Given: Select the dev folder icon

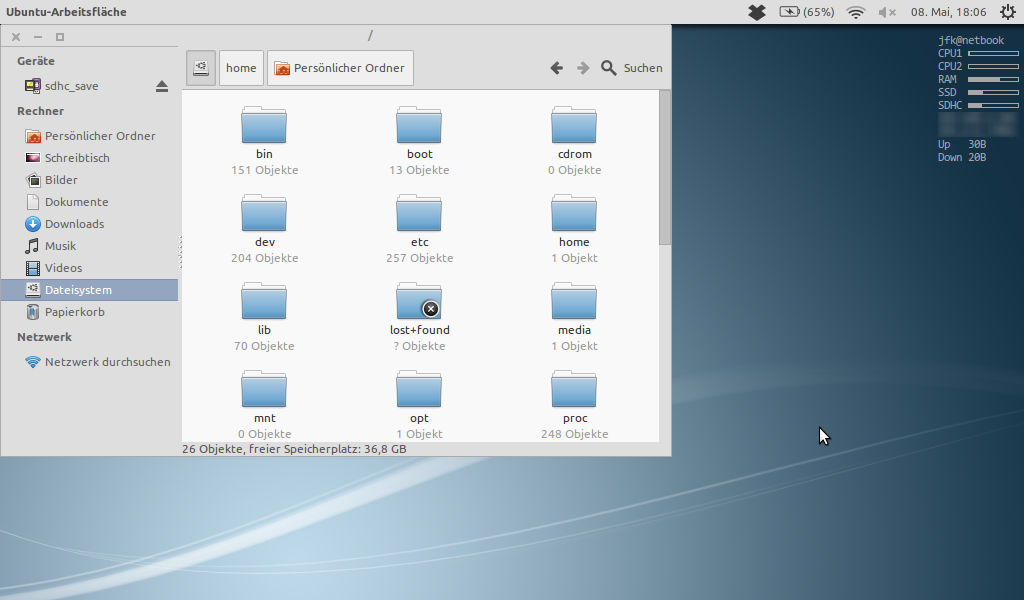Looking at the screenshot, I should [x=264, y=213].
